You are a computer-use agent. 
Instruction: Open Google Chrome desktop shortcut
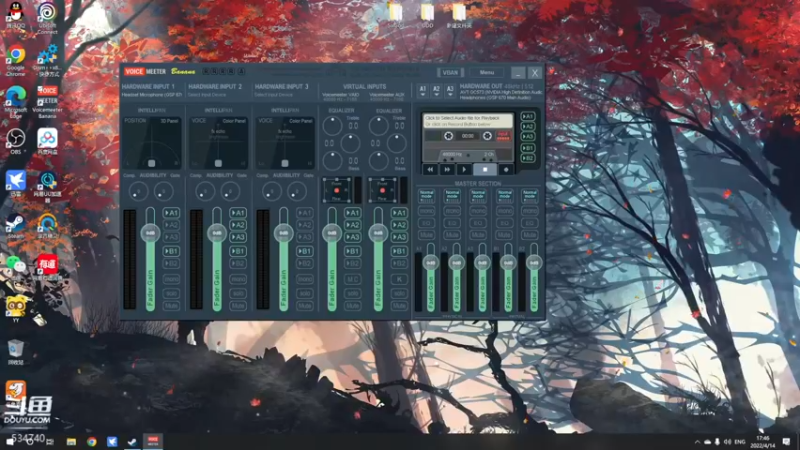click(16, 61)
